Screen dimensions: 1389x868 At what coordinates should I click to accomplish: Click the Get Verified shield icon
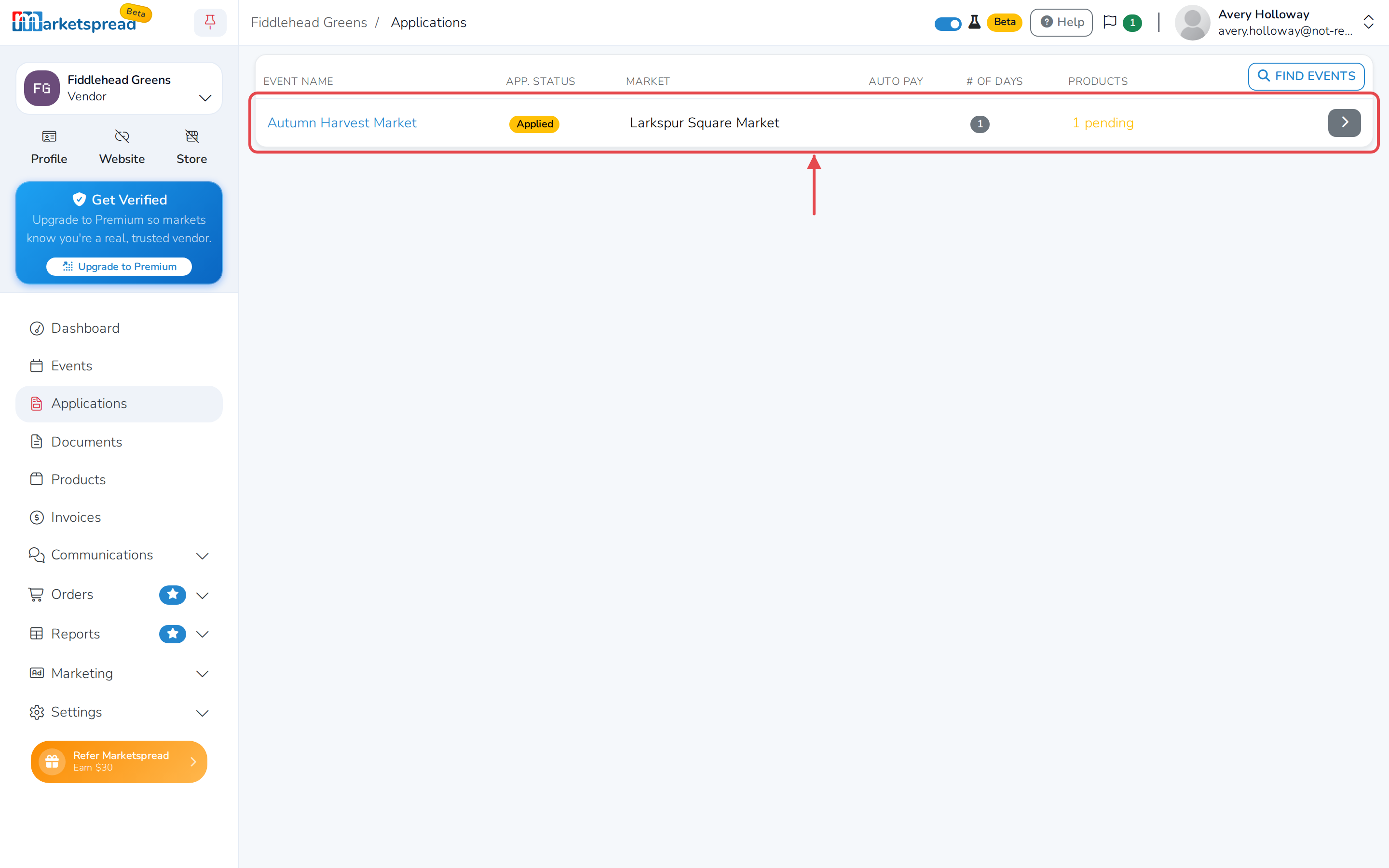point(79,199)
